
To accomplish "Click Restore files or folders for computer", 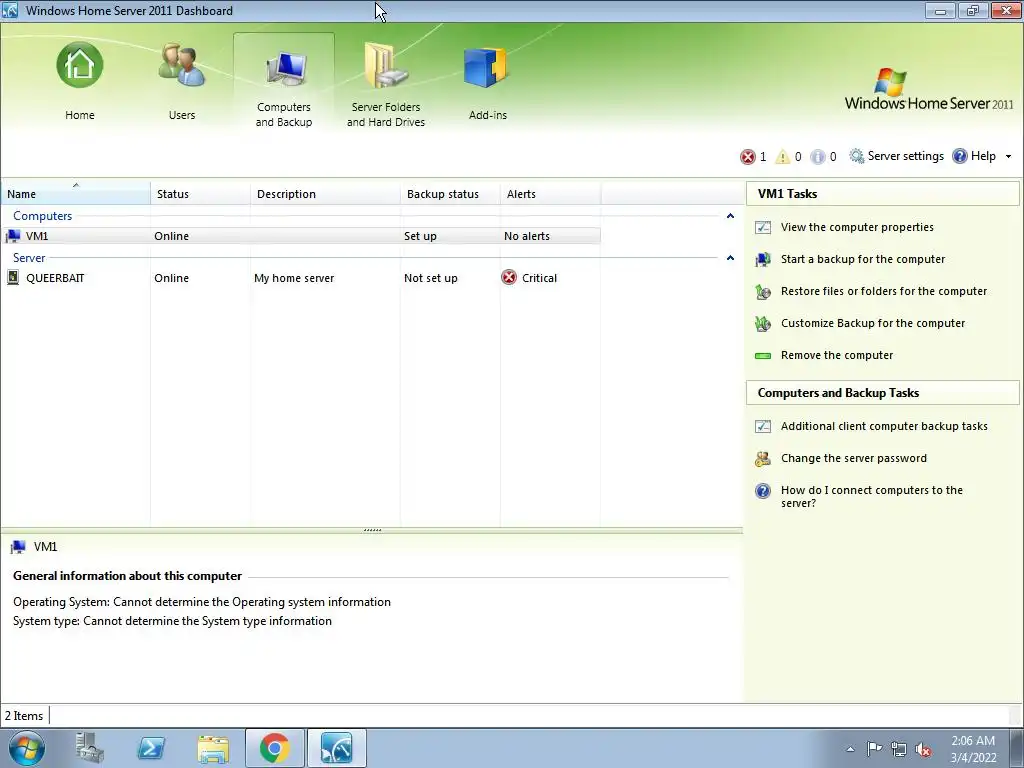I will point(884,291).
